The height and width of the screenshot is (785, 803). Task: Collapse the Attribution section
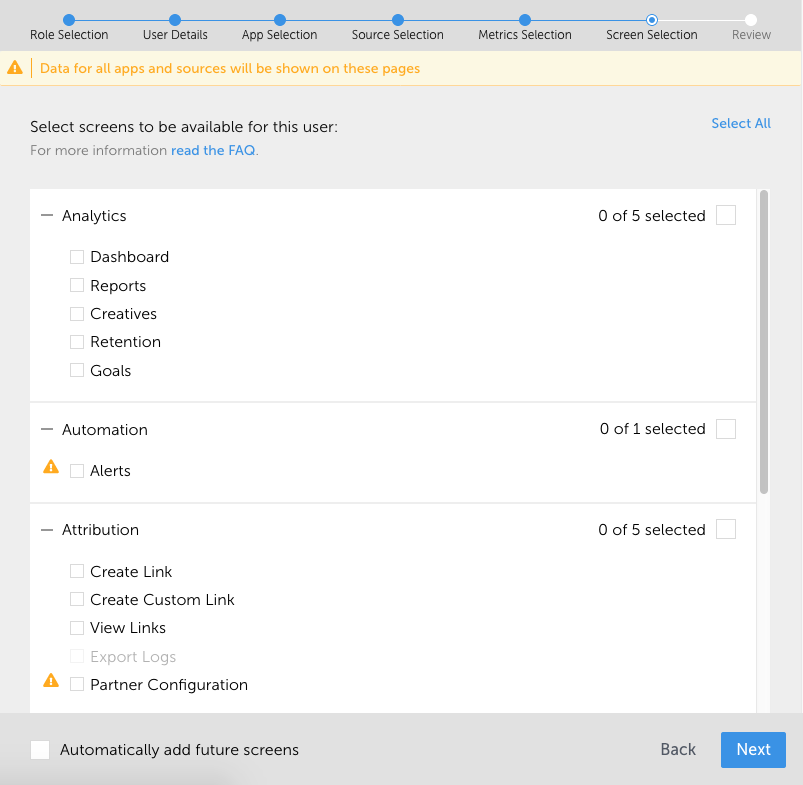coord(47,530)
